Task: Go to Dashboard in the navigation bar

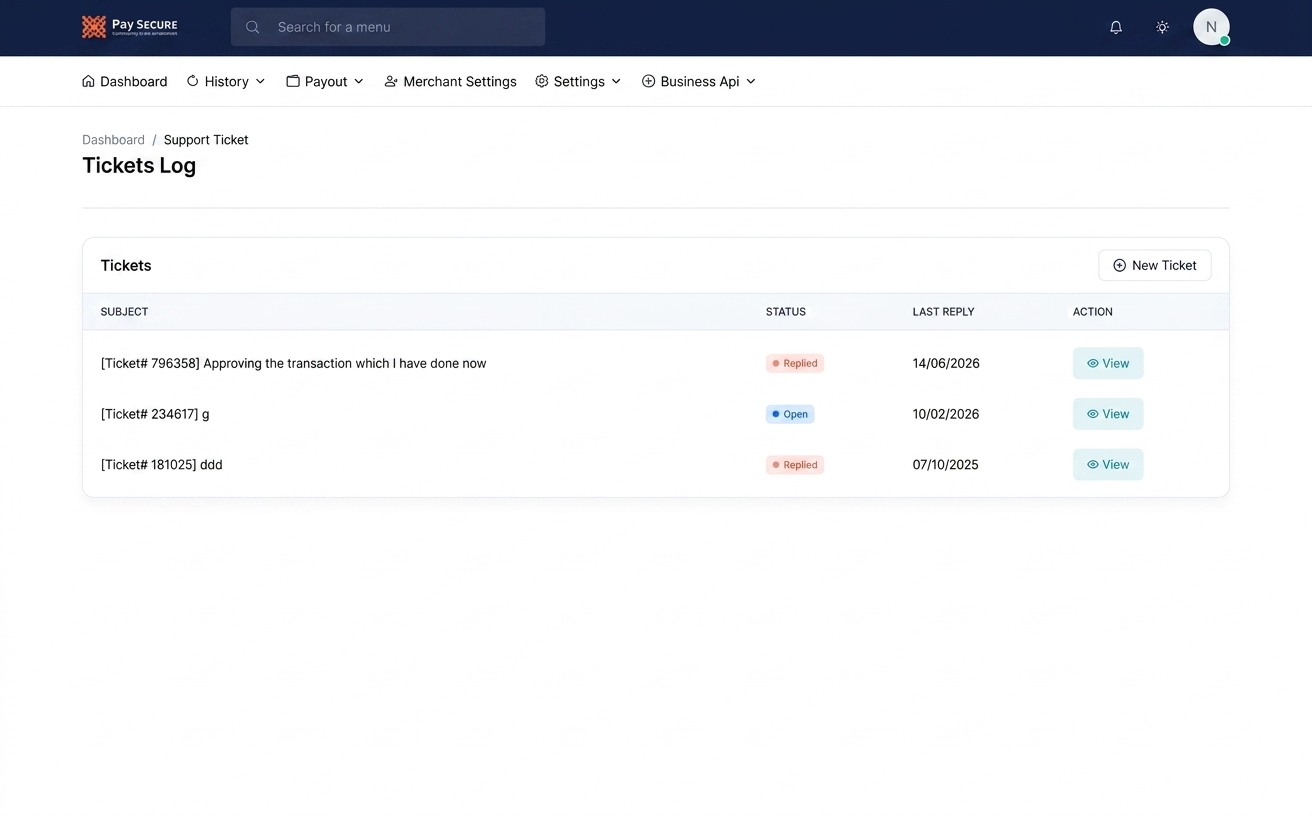Action: pos(125,81)
